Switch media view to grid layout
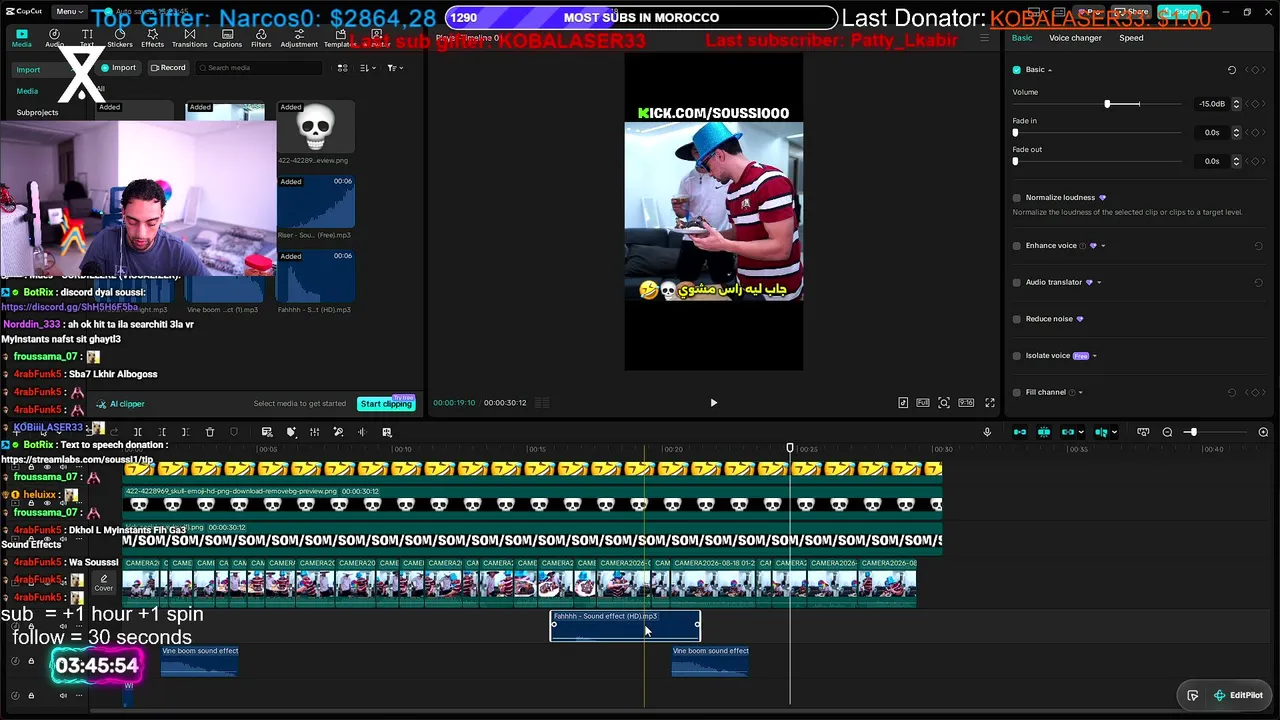The image size is (1280, 720). [342, 68]
